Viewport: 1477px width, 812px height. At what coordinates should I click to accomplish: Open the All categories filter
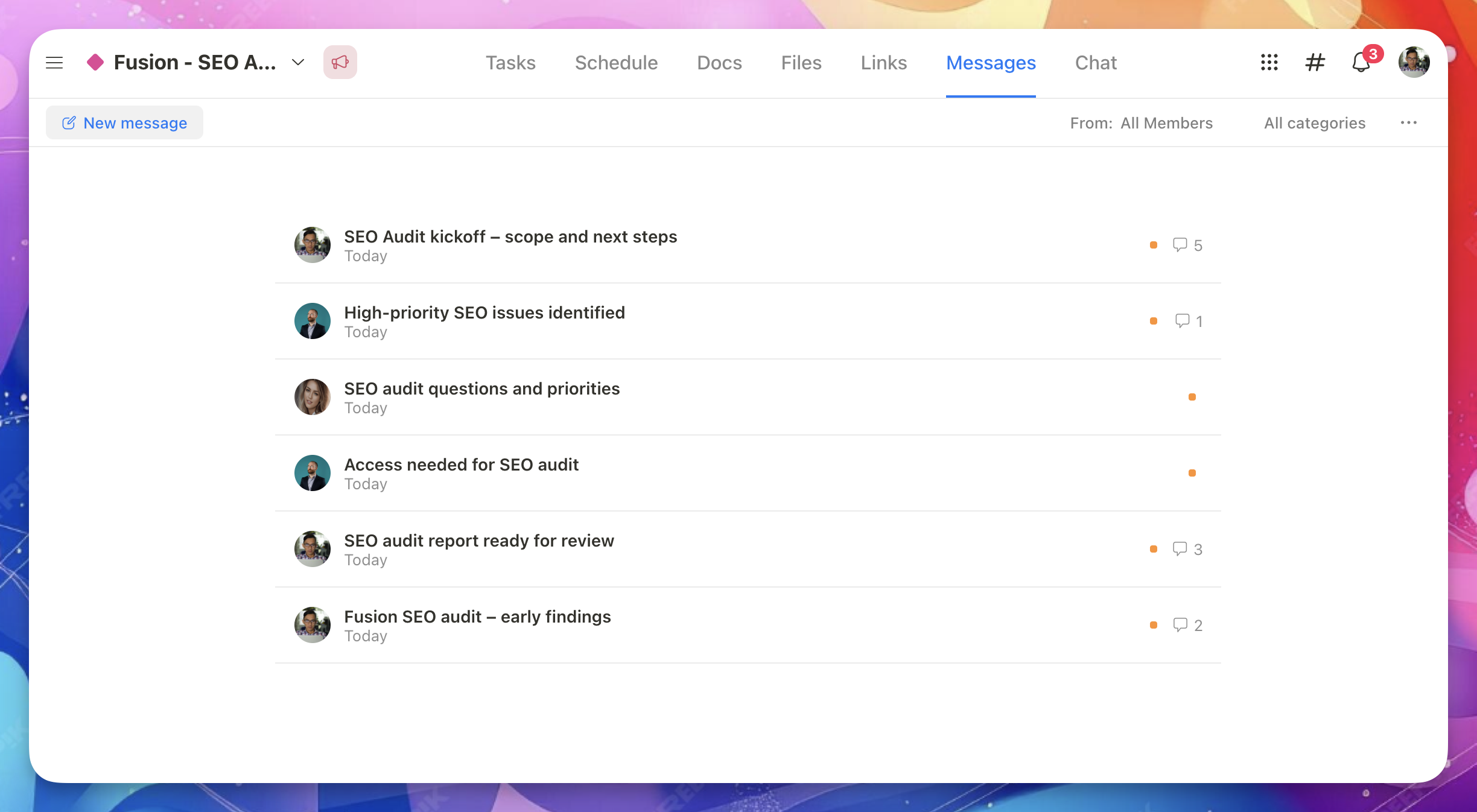[x=1314, y=123]
